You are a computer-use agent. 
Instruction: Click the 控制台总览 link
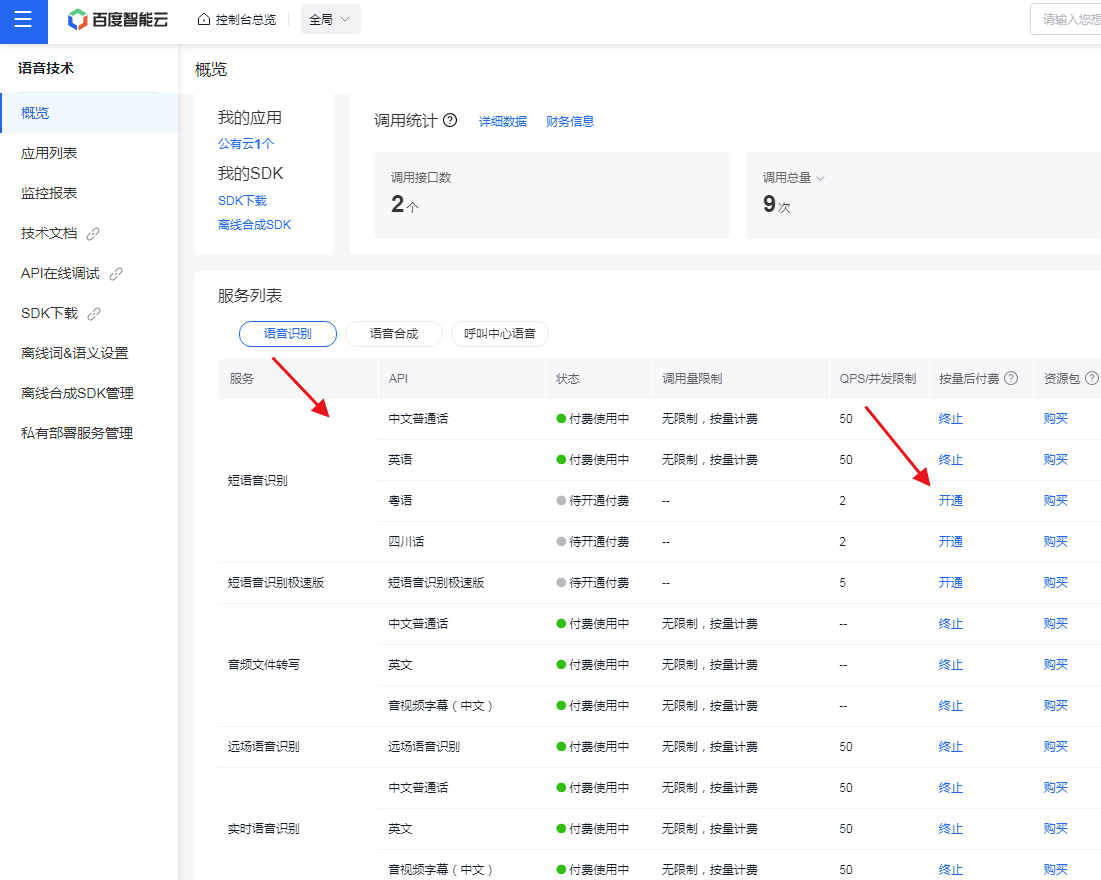(246, 20)
